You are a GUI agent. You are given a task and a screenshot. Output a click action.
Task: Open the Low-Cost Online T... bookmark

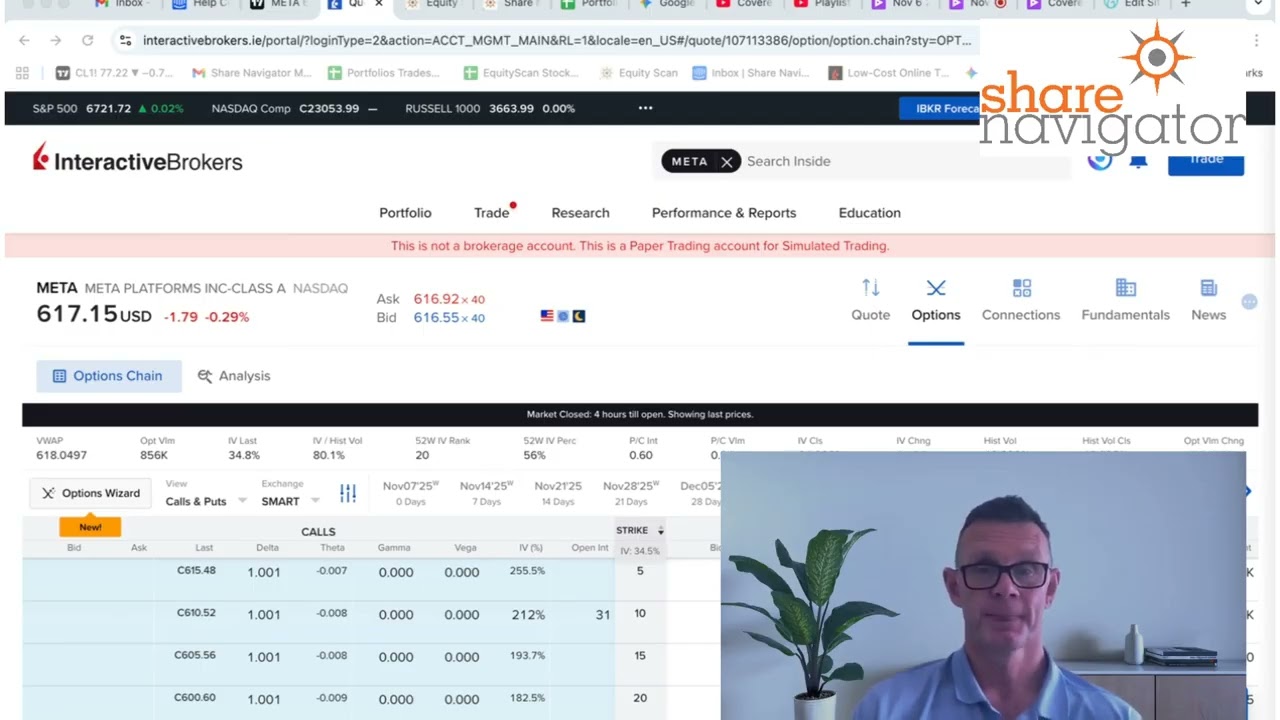tap(888, 73)
